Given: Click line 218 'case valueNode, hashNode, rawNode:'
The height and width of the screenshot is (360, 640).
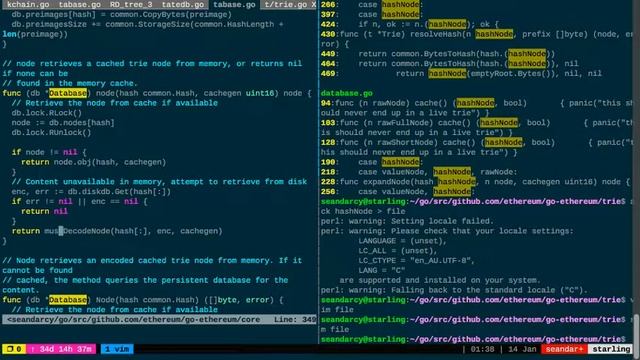Looking at the screenshot, I should click(x=419, y=172).
